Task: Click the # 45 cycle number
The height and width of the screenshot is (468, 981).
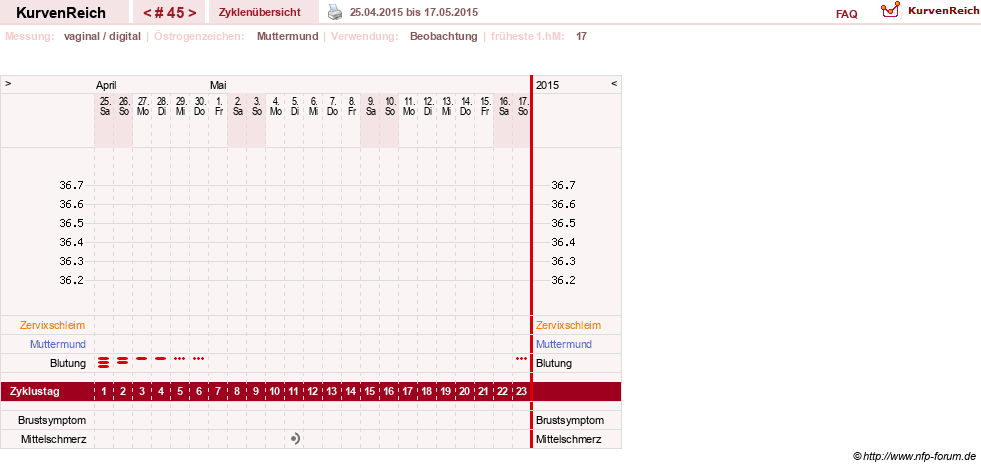Action: 170,13
